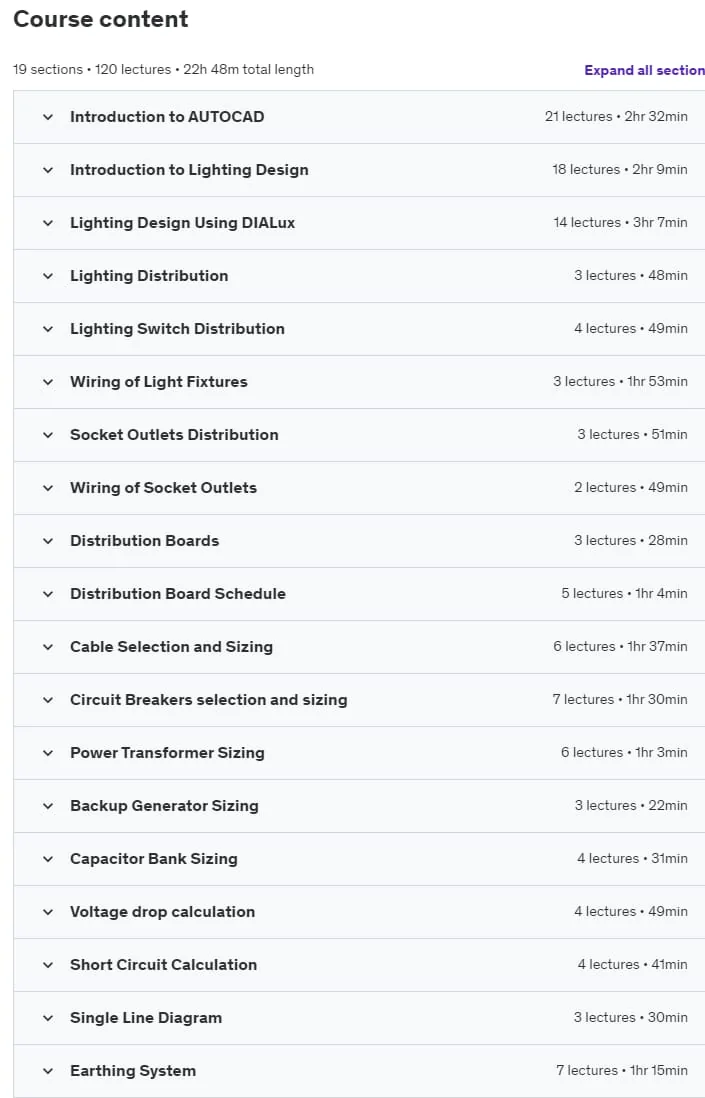The width and height of the screenshot is (705, 1098).
Task: Expand Backup Generator Sizing section
Action: click(x=359, y=806)
